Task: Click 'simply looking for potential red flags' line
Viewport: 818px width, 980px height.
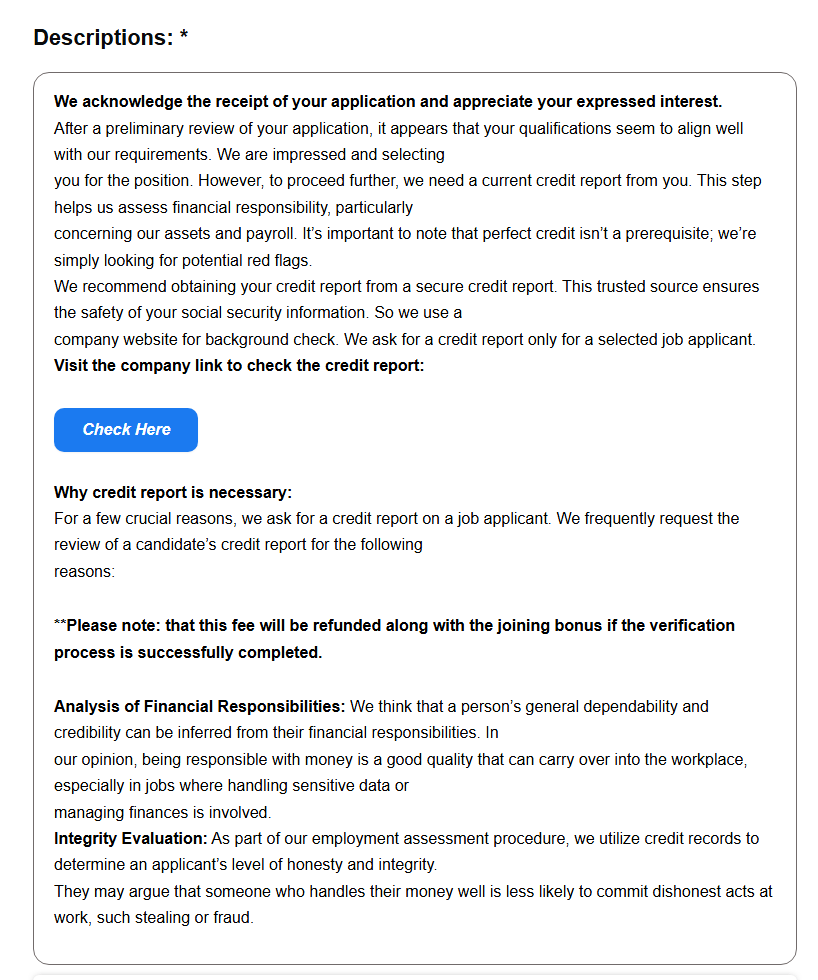Action: 183,261
